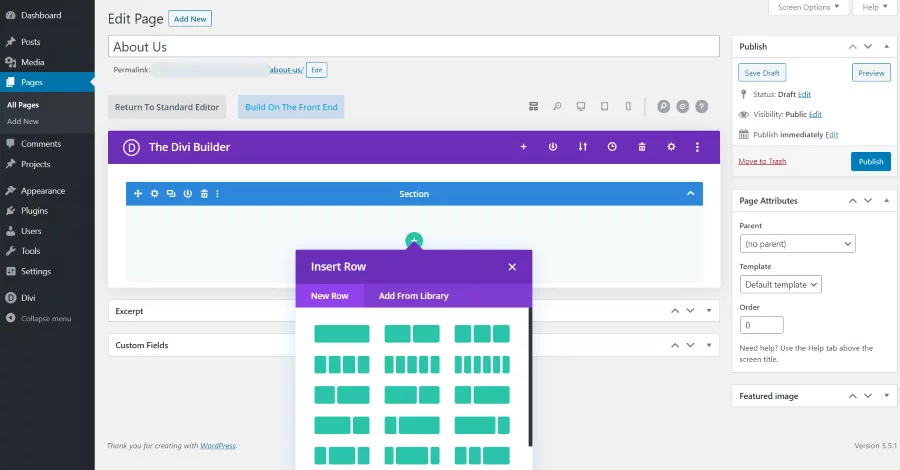Open the Parent page dropdown
This screenshot has width=900, height=470.
797,244
